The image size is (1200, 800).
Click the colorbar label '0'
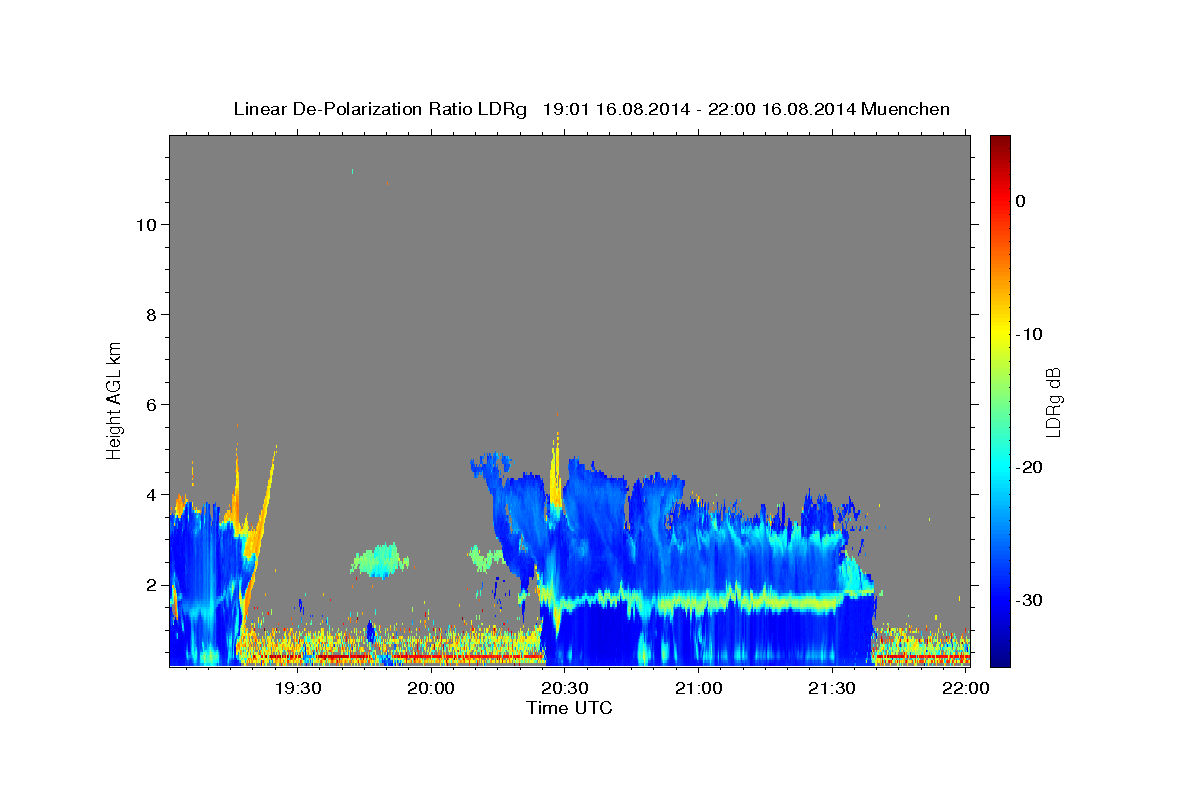click(1020, 201)
